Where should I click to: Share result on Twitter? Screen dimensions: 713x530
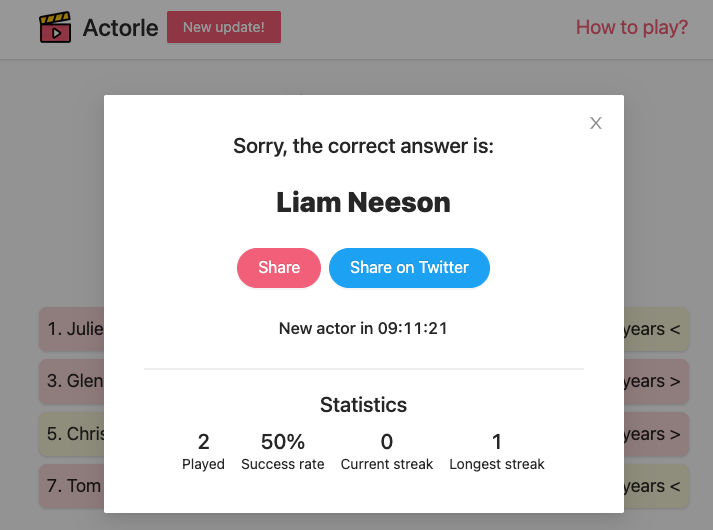coord(409,268)
